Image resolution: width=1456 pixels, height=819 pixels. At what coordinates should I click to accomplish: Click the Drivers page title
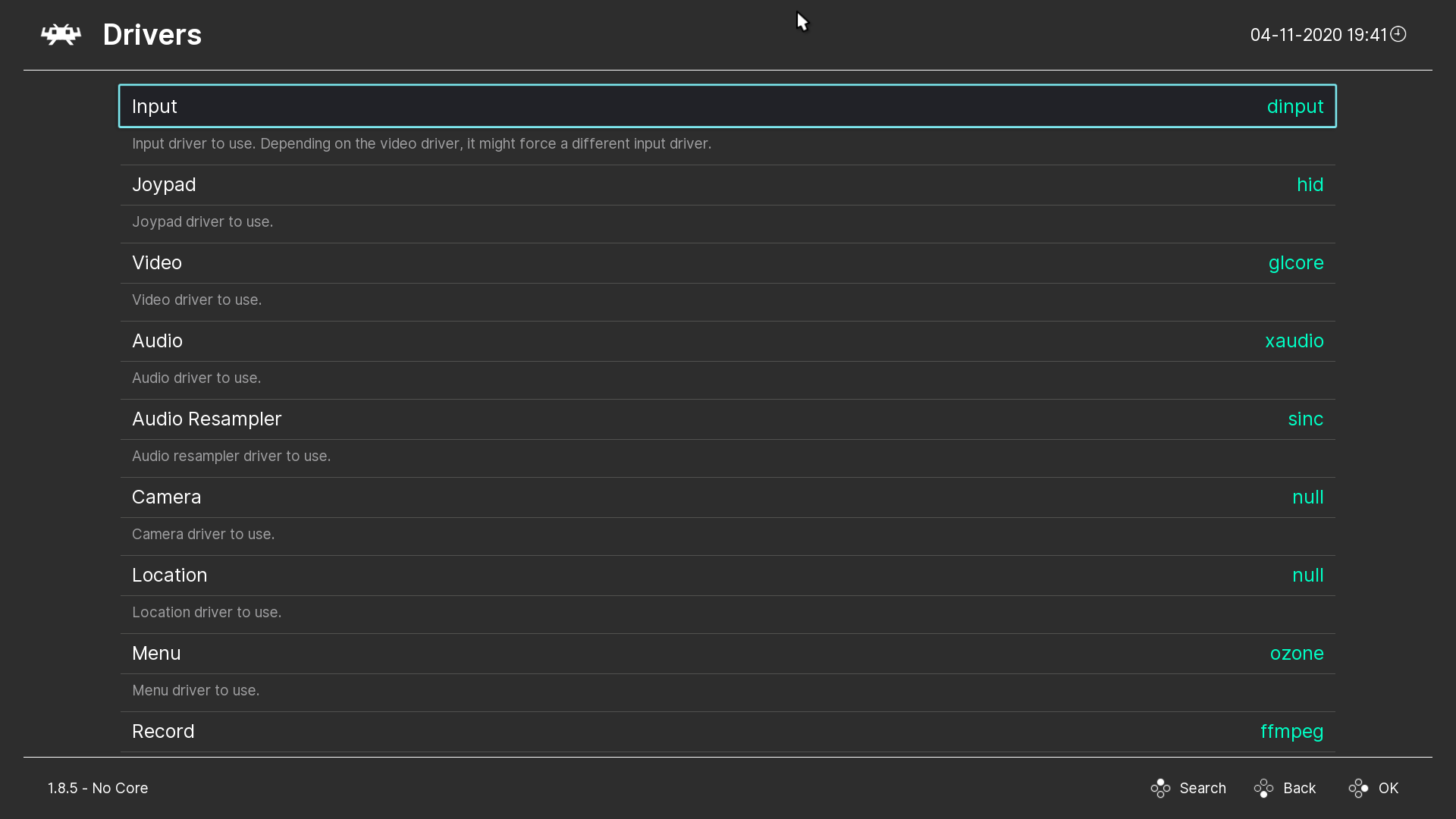[x=152, y=35]
